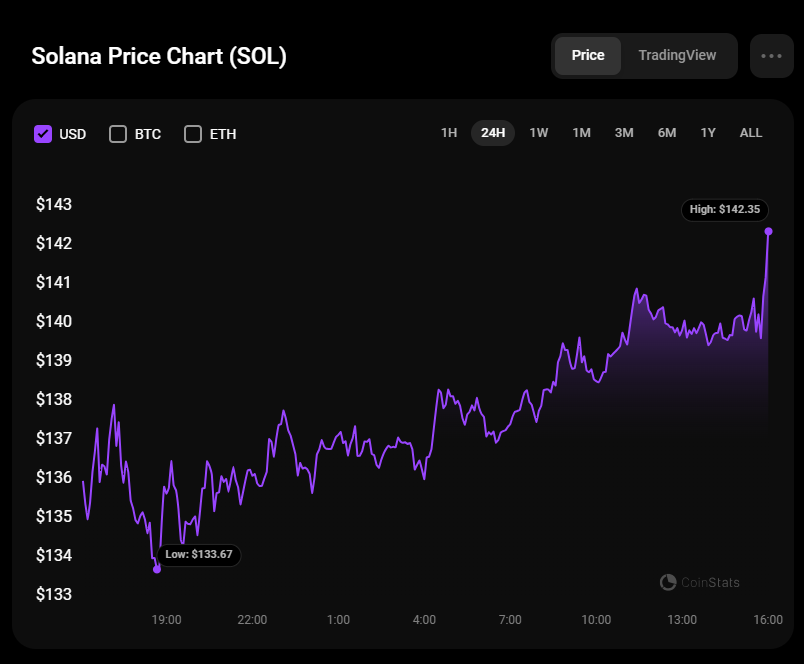
Task: Click the high point marker dot
Action: click(x=768, y=231)
